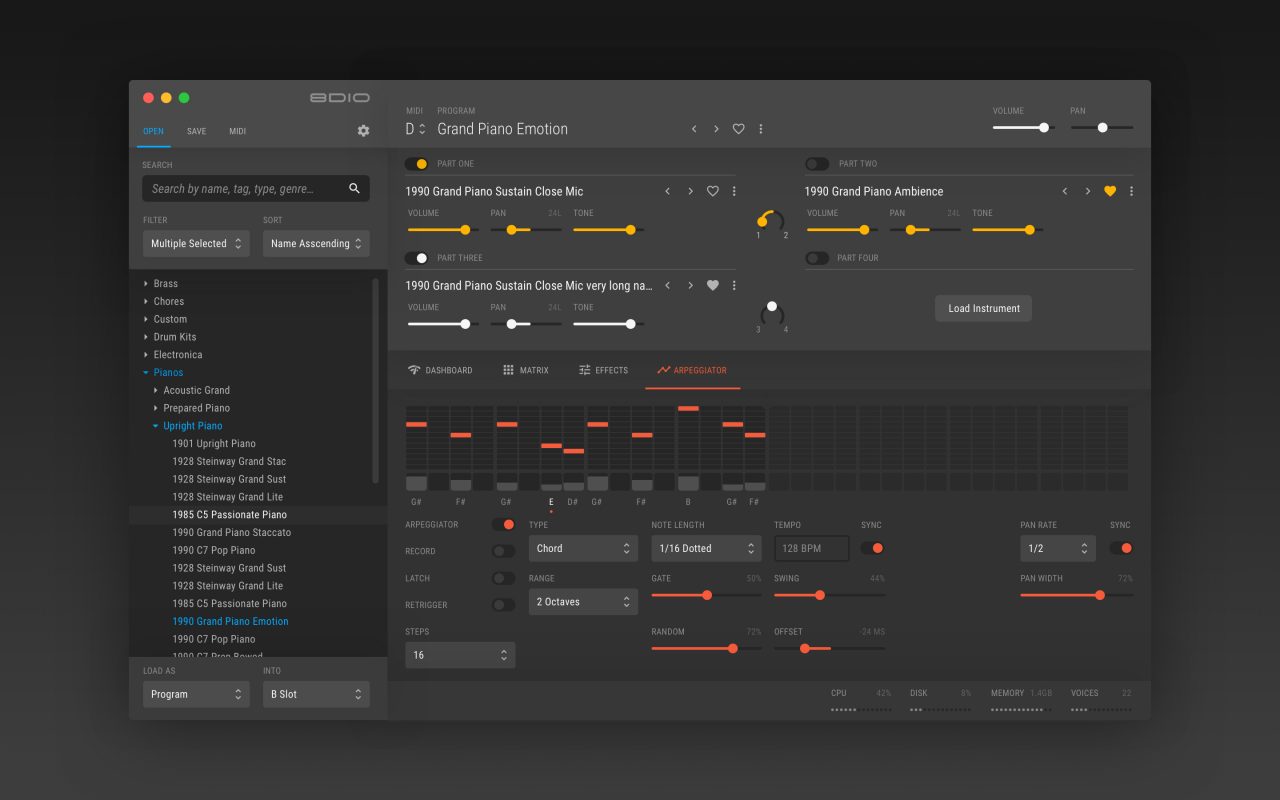Screen dimensions: 1280x800
Task: Go to next program with right arrow
Action: point(716,129)
